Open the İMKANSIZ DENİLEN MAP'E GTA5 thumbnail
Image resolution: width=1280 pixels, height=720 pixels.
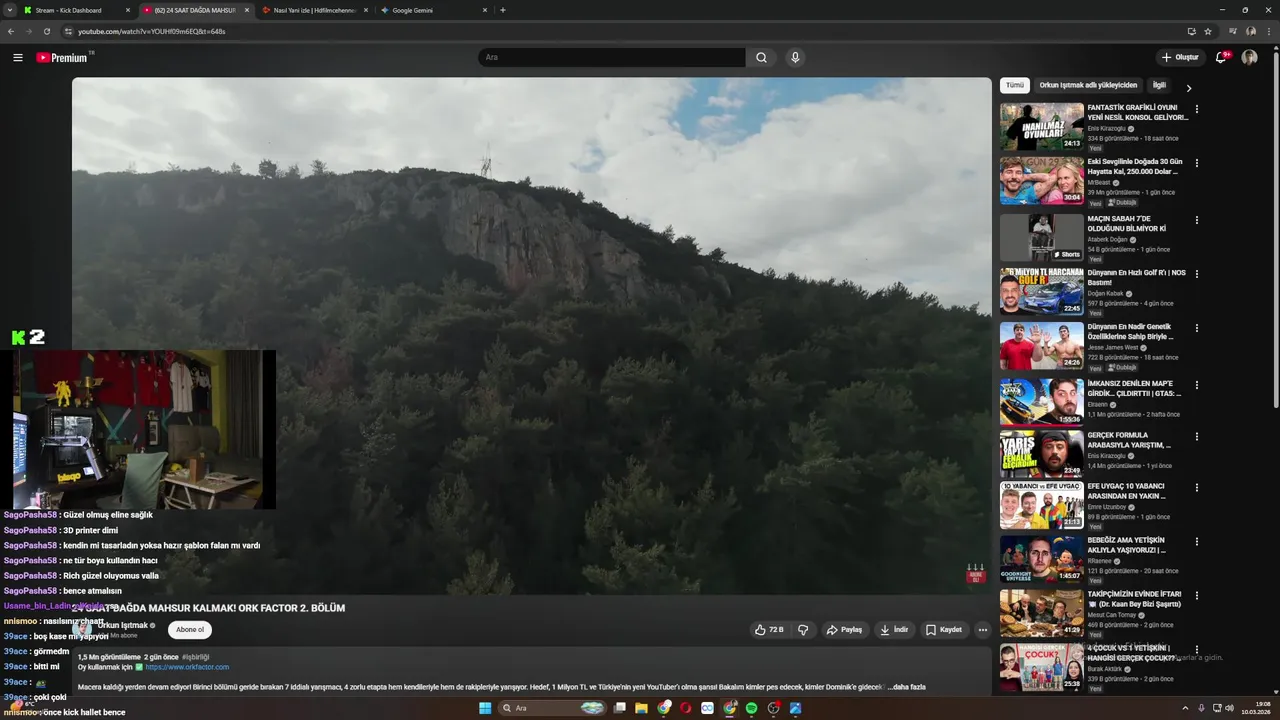tap(1042, 402)
